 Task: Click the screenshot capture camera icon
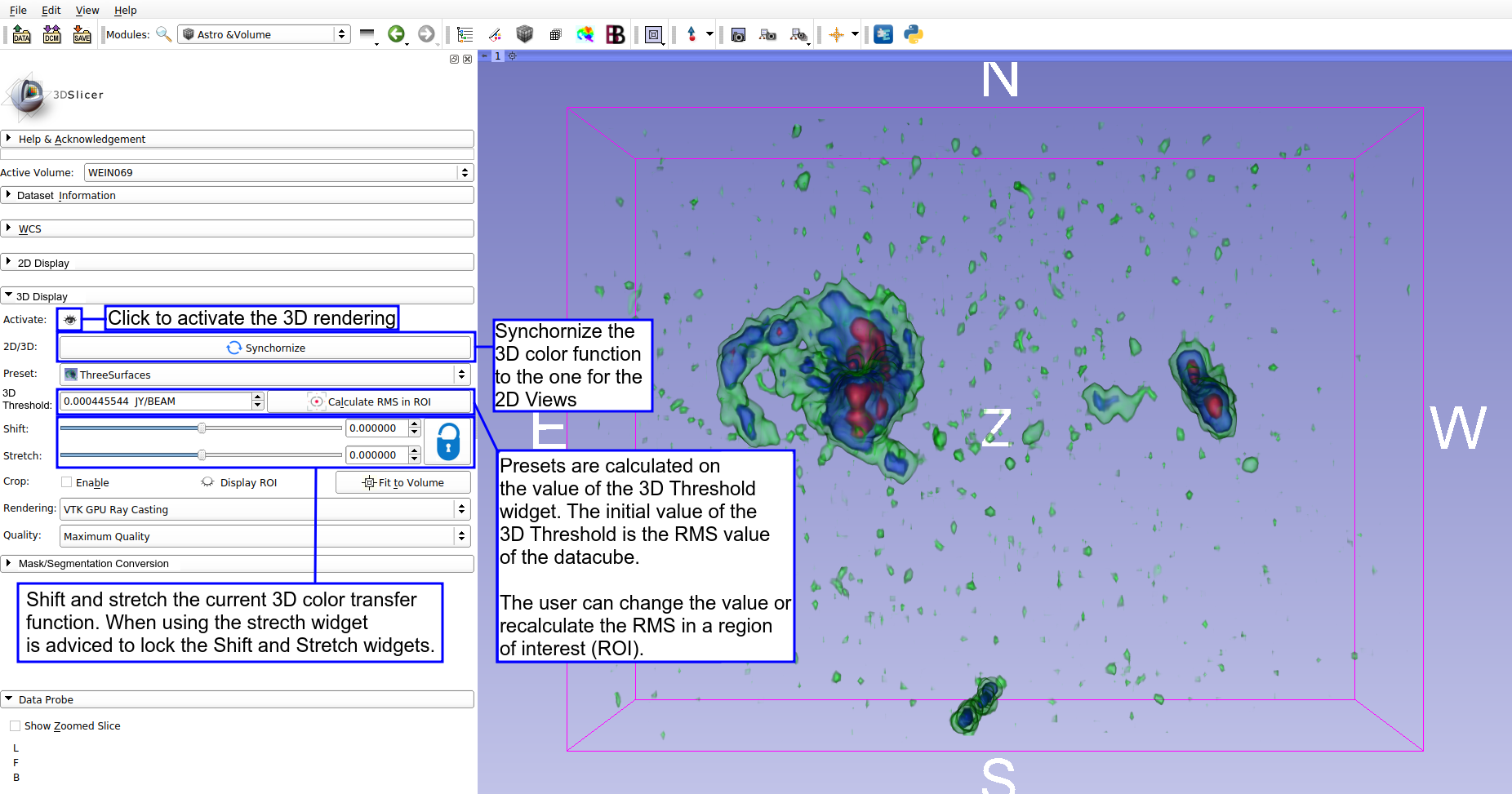(x=738, y=34)
